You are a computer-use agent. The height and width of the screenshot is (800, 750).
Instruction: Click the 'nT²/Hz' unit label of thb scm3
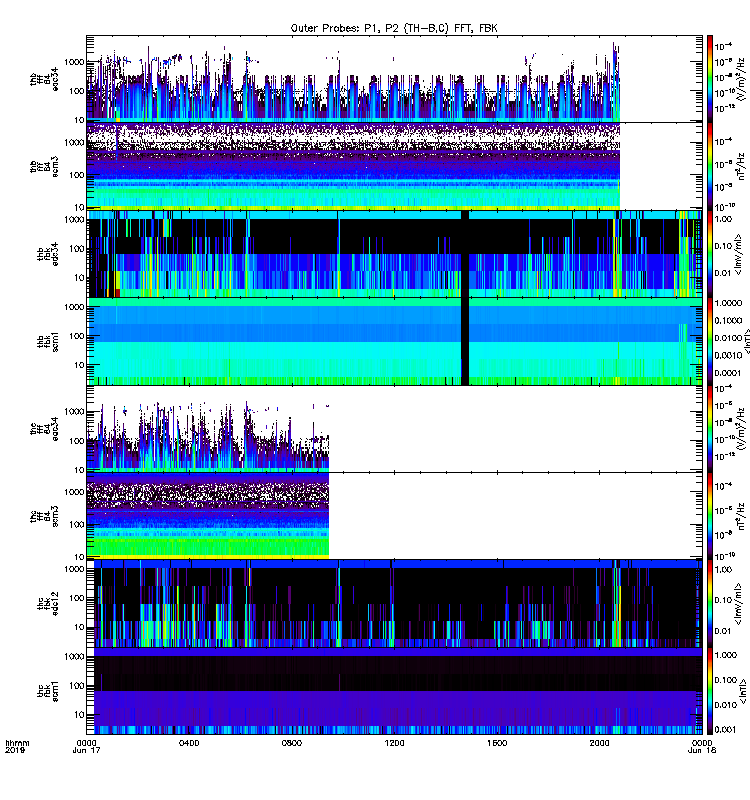point(741,166)
